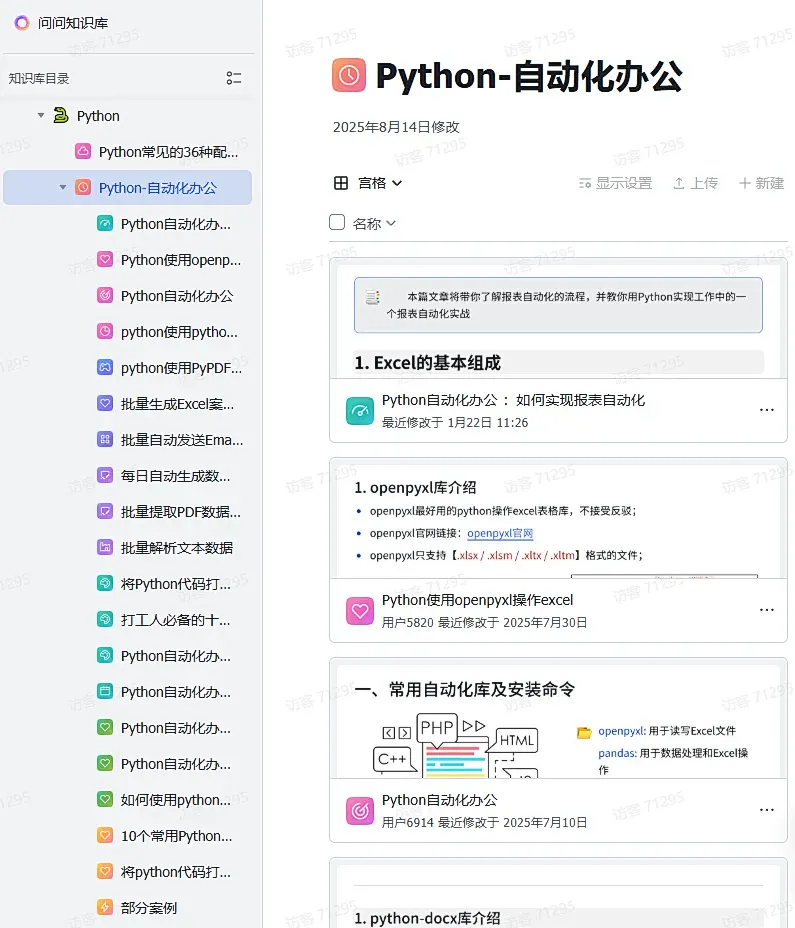This screenshot has height=928, width=795.
Task: Click the 问问知识库 logo icon
Action: coord(22,23)
